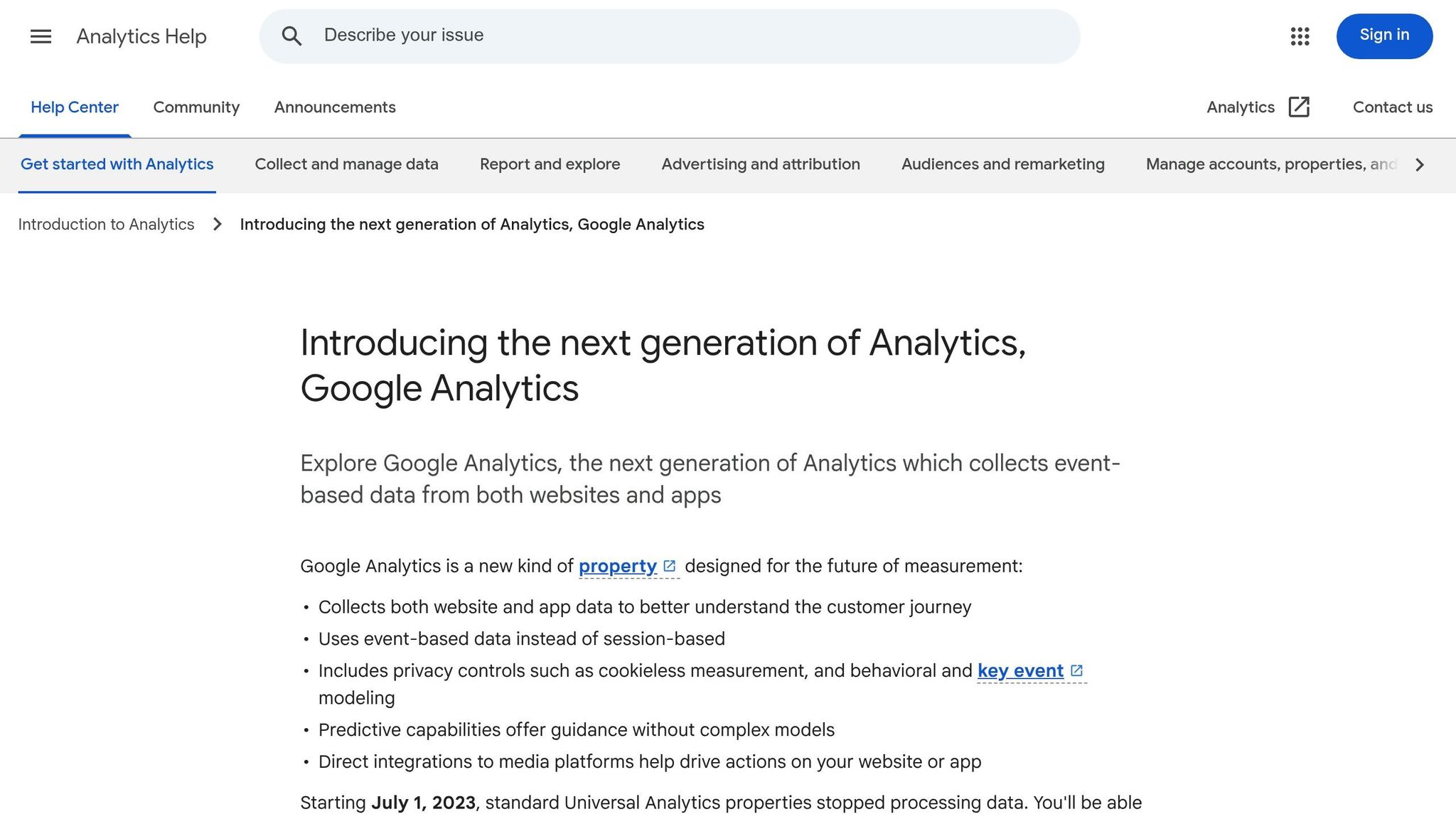Select the Help Center tab
Image resolution: width=1456 pixels, height=819 pixels.
[x=75, y=107]
